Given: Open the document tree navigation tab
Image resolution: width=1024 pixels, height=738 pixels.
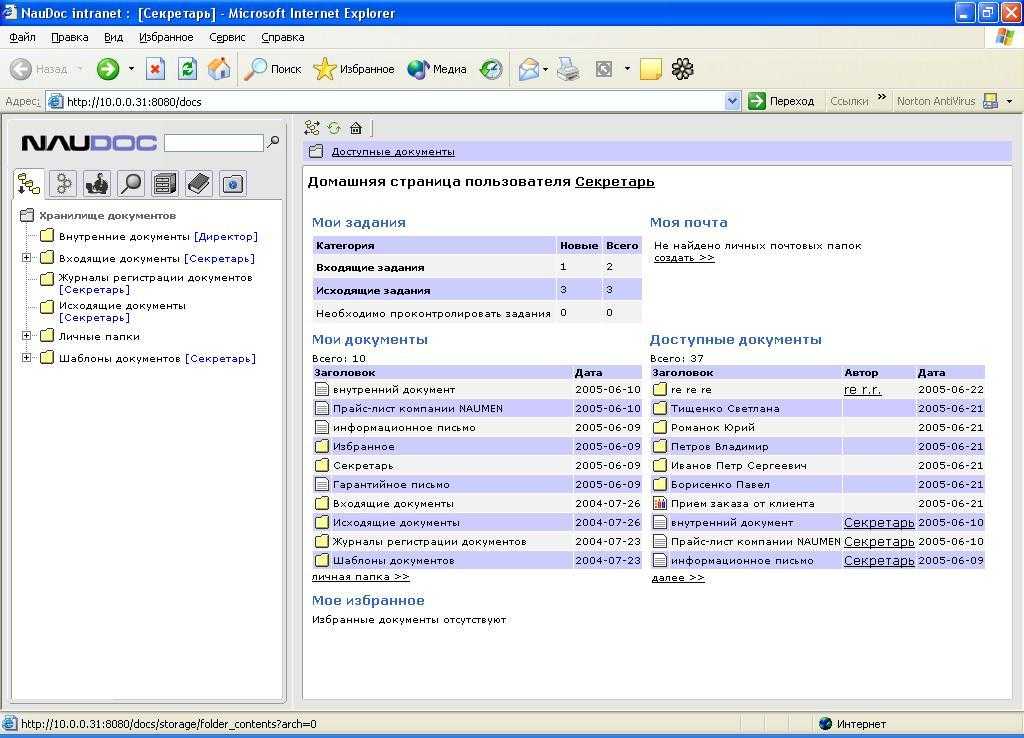Looking at the screenshot, I should (29, 184).
